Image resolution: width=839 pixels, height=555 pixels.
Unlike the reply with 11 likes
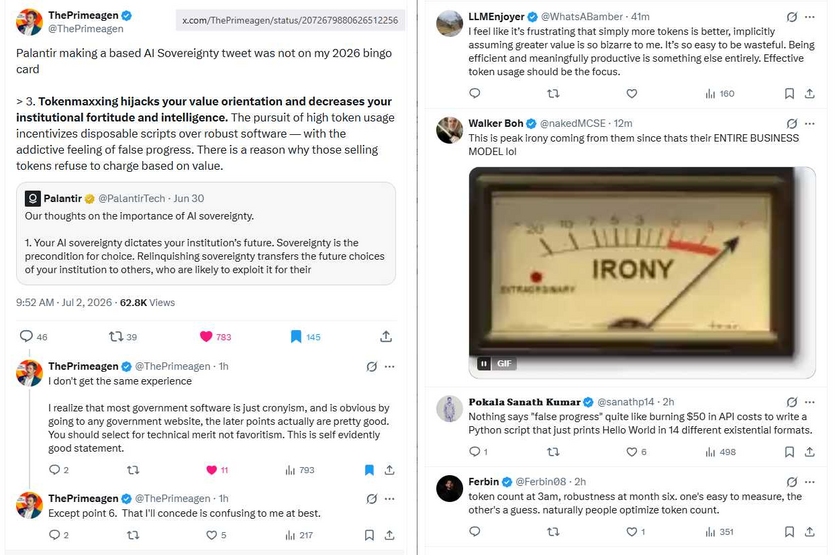pos(211,470)
